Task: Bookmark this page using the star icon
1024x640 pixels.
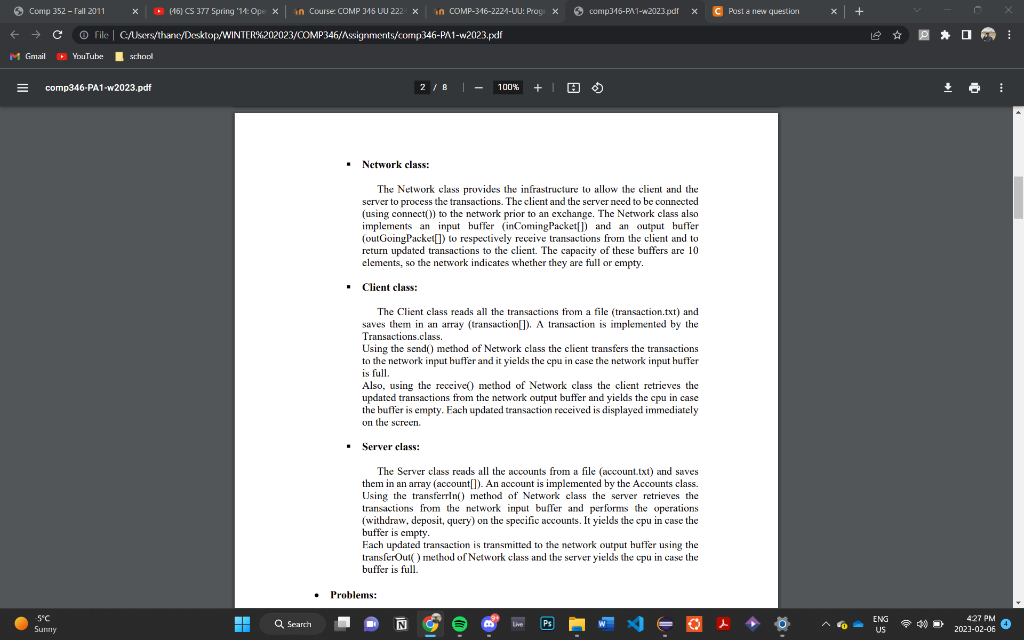Action: pyautogui.click(x=899, y=33)
